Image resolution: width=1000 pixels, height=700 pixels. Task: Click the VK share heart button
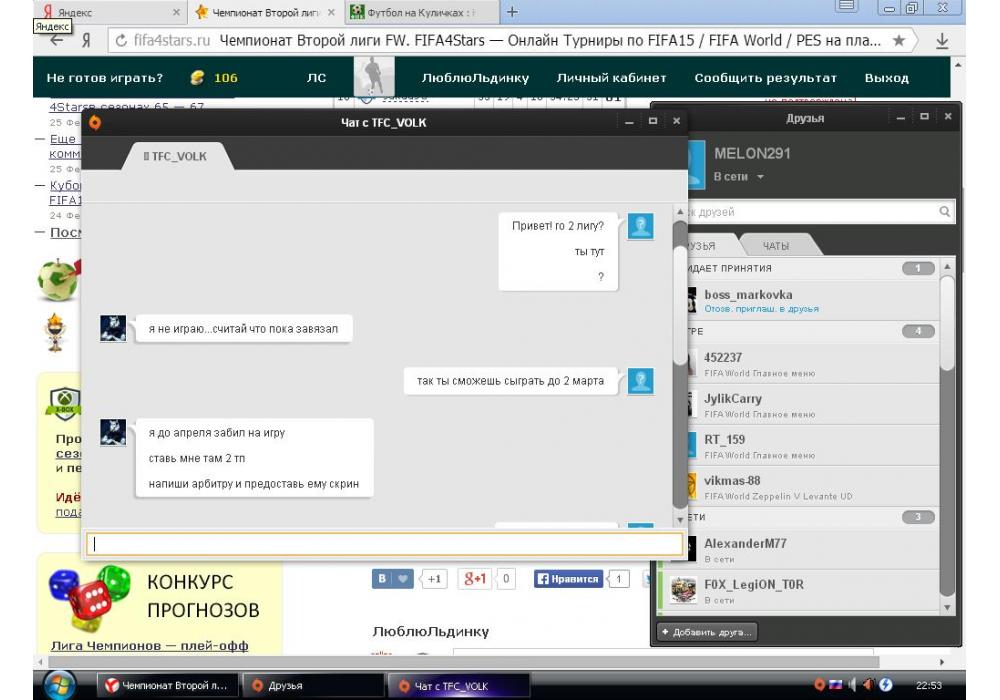[x=393, y=579]
